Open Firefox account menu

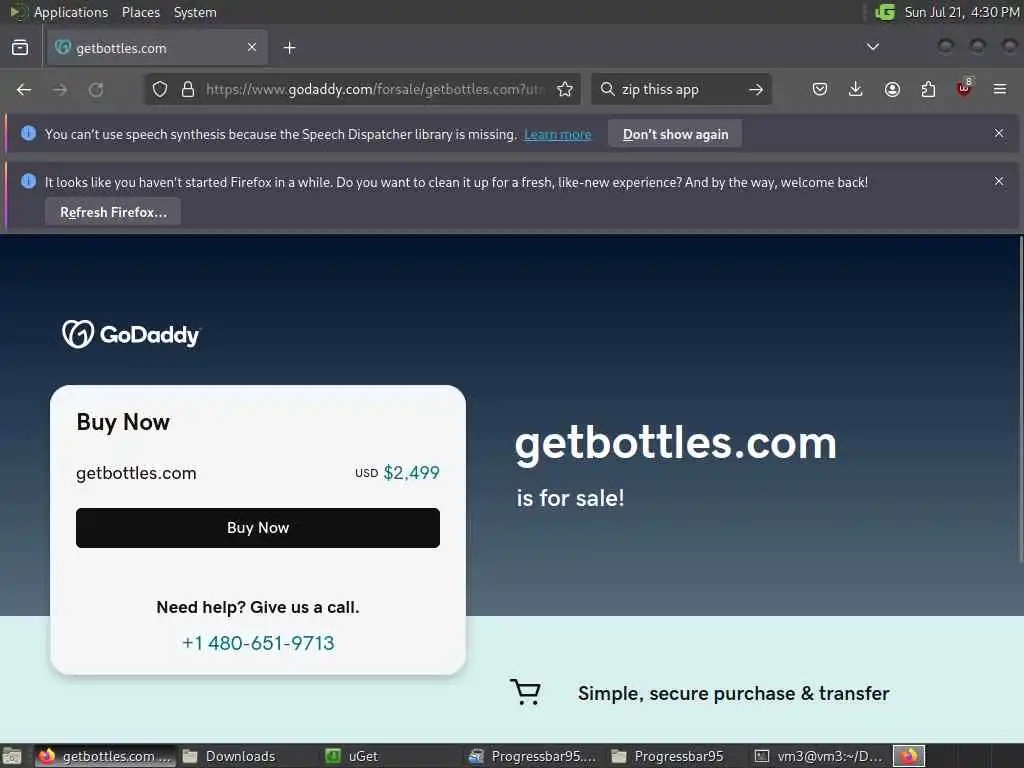(x=892, y=89)
